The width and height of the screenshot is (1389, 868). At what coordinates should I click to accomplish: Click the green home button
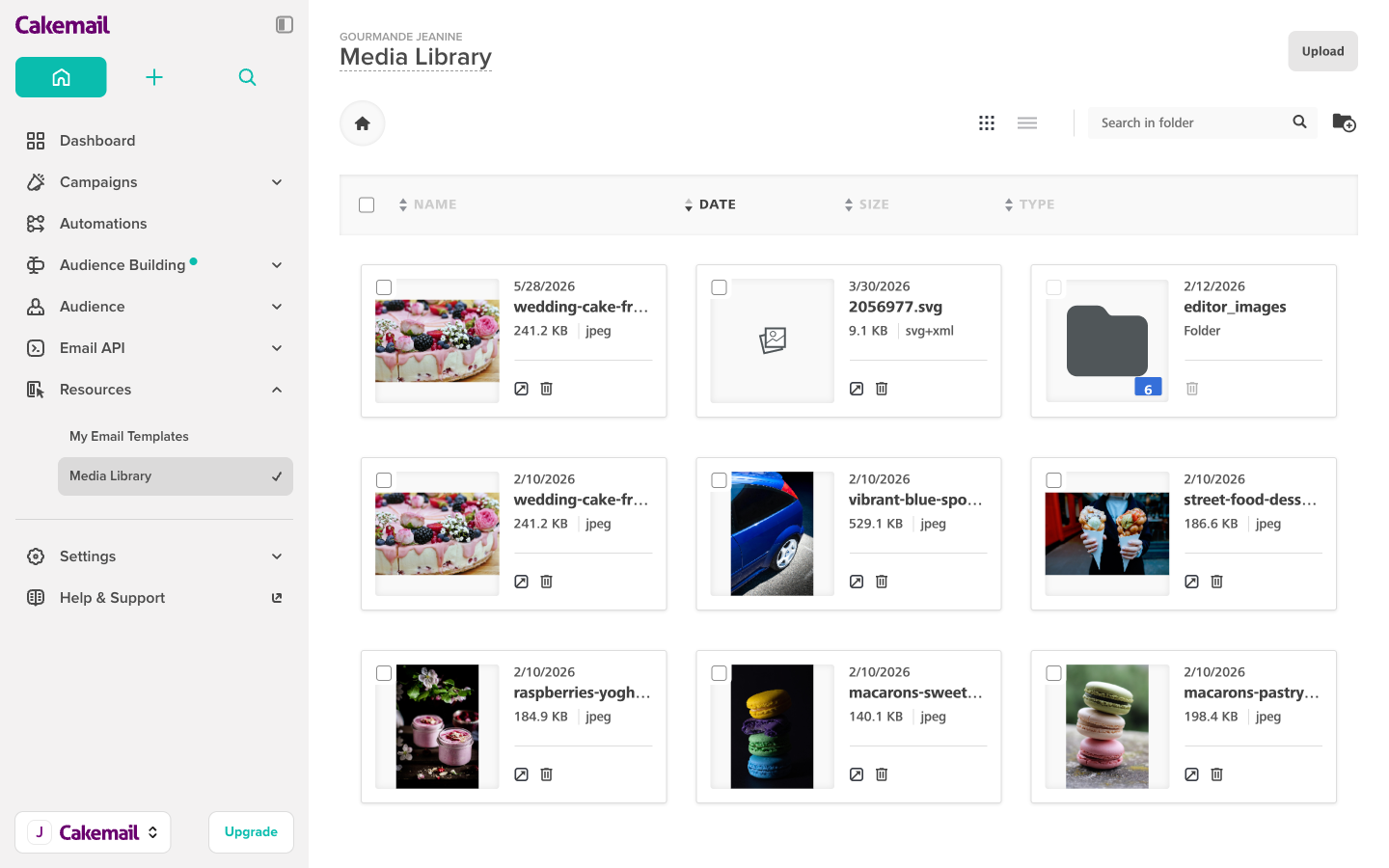(61, 77)
